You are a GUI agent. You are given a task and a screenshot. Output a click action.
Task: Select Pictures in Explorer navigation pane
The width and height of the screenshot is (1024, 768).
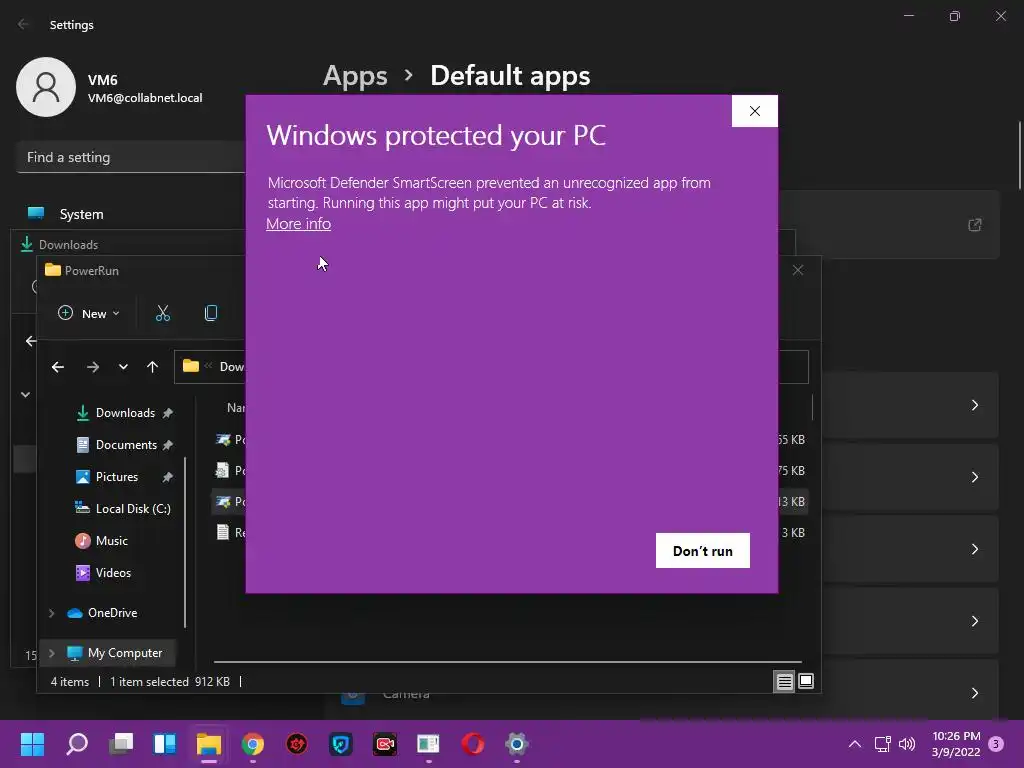(116, 477)
